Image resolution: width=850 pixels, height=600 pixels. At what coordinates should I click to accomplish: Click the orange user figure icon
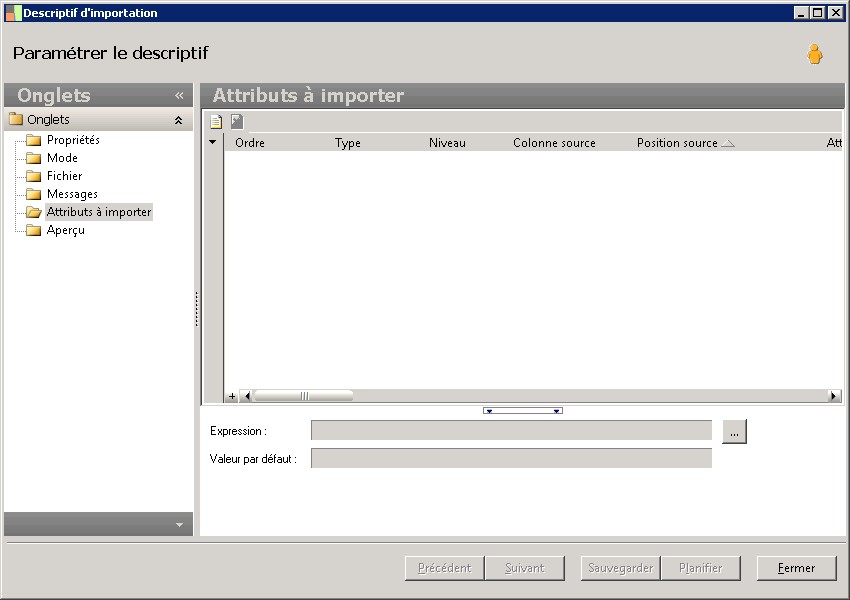[814, 54]
